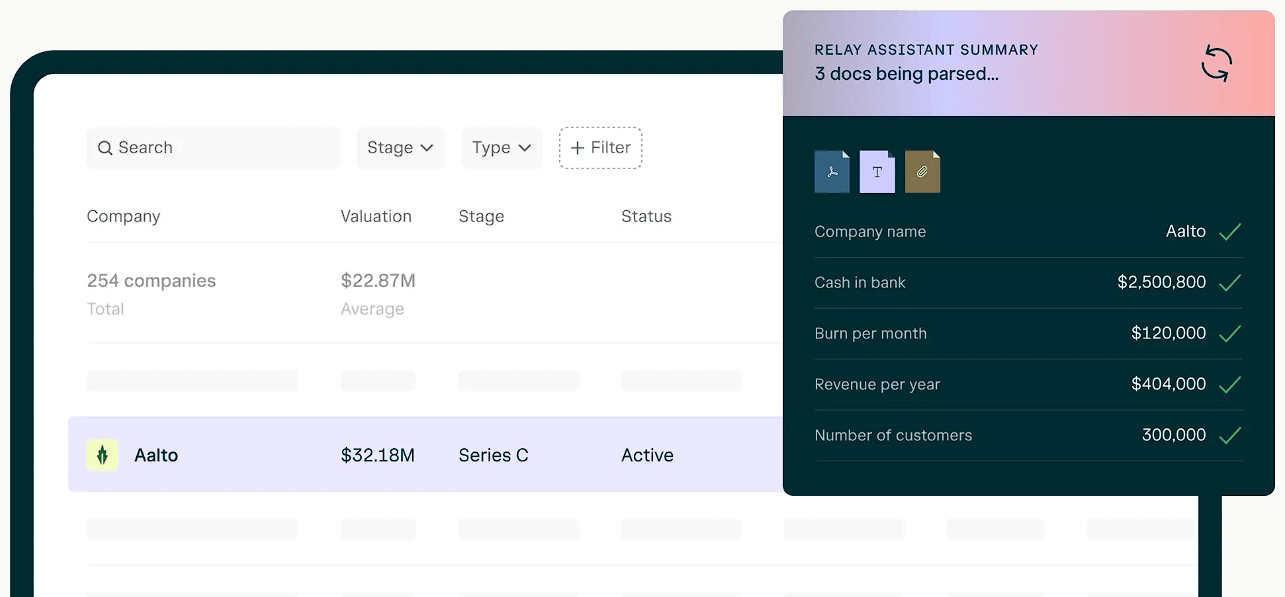Sort by the Status column header
Screen dimensions: 1285x597
pos(646,216)
